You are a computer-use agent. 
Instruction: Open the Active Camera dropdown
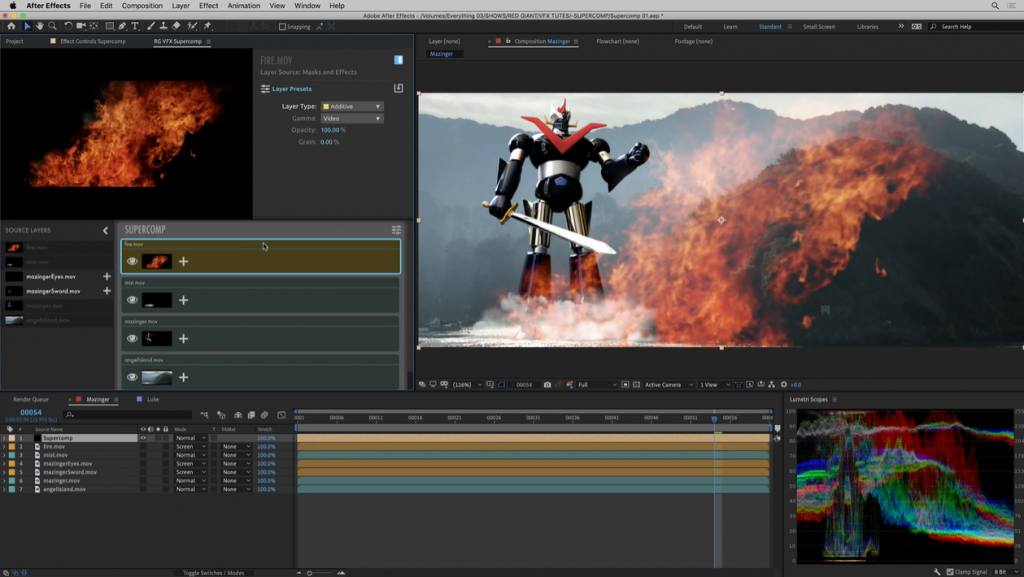668,385
